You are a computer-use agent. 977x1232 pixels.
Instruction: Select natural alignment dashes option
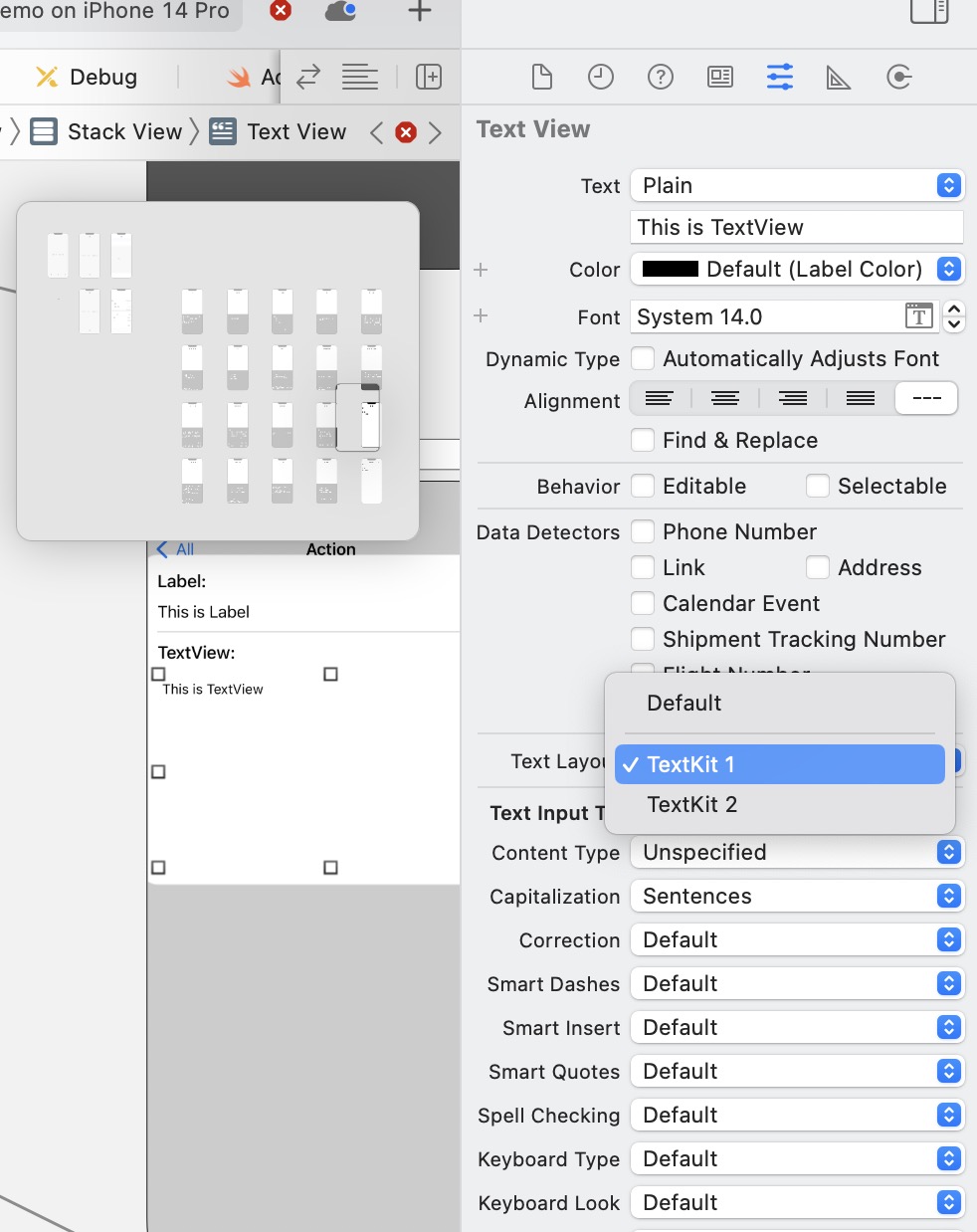[926, 399]
